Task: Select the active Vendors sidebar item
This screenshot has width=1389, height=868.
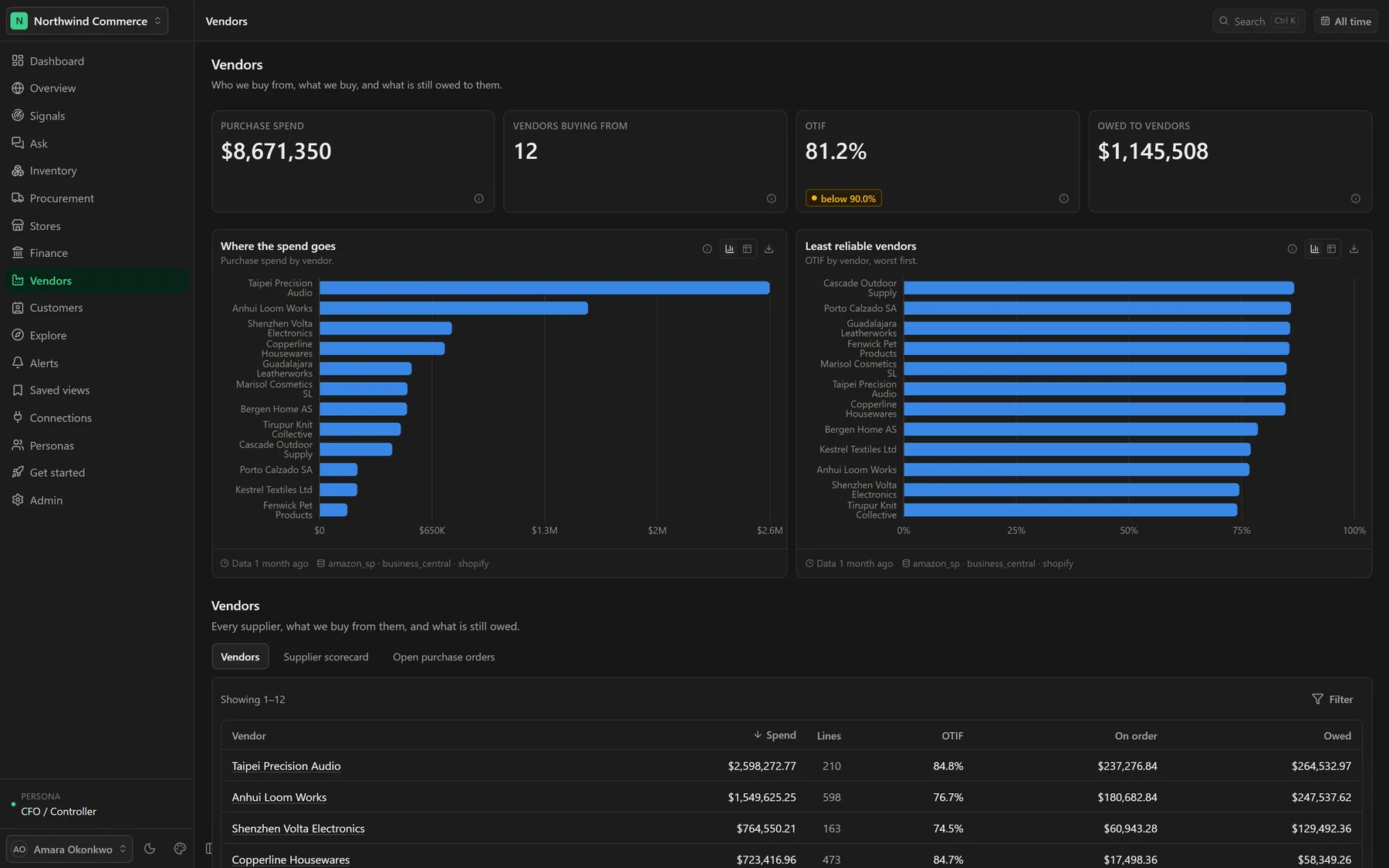Action: [97, 281]
